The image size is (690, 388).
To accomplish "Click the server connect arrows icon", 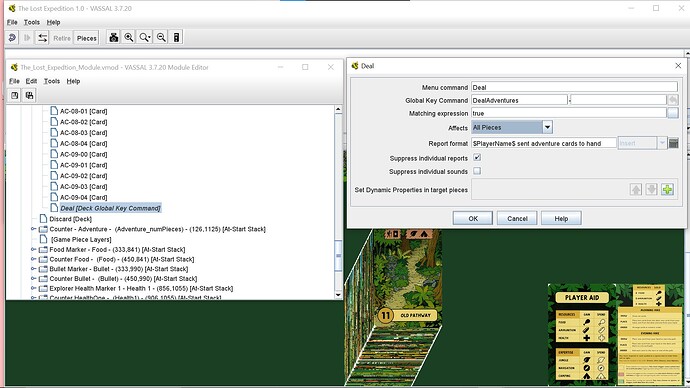I will [x=42, y=38].
